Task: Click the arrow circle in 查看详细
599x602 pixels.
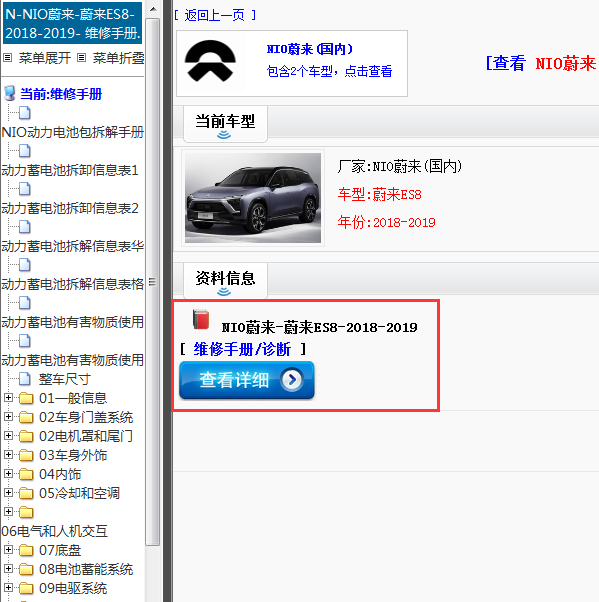Action: pos(292,380)
